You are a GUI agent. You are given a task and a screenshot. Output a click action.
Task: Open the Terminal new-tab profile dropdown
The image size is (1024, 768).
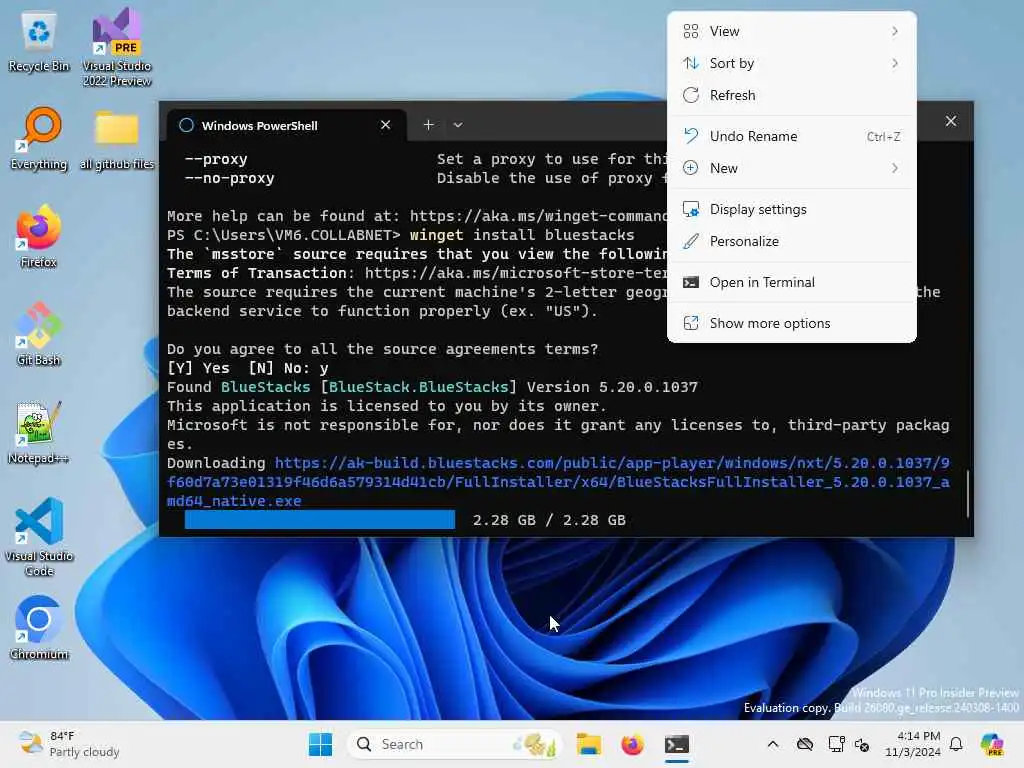point(458,125)
